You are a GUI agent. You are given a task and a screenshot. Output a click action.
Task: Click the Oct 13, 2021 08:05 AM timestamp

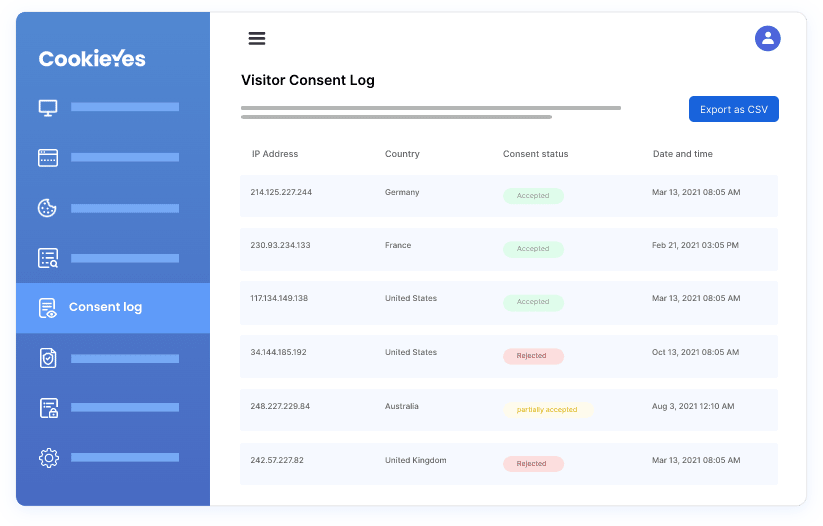[x=695, y=352]
